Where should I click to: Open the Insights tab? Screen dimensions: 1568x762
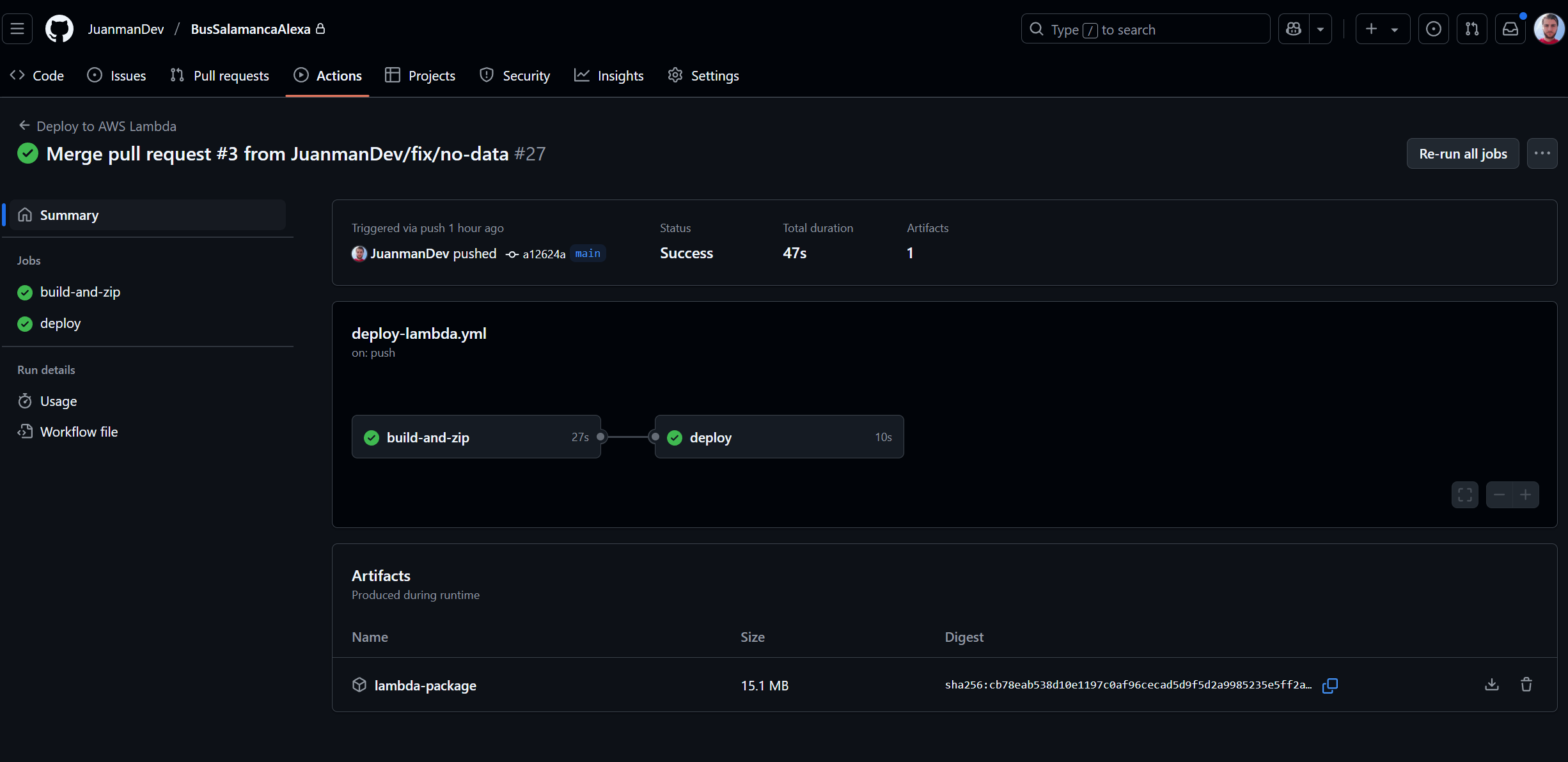[x=608, y=75]
